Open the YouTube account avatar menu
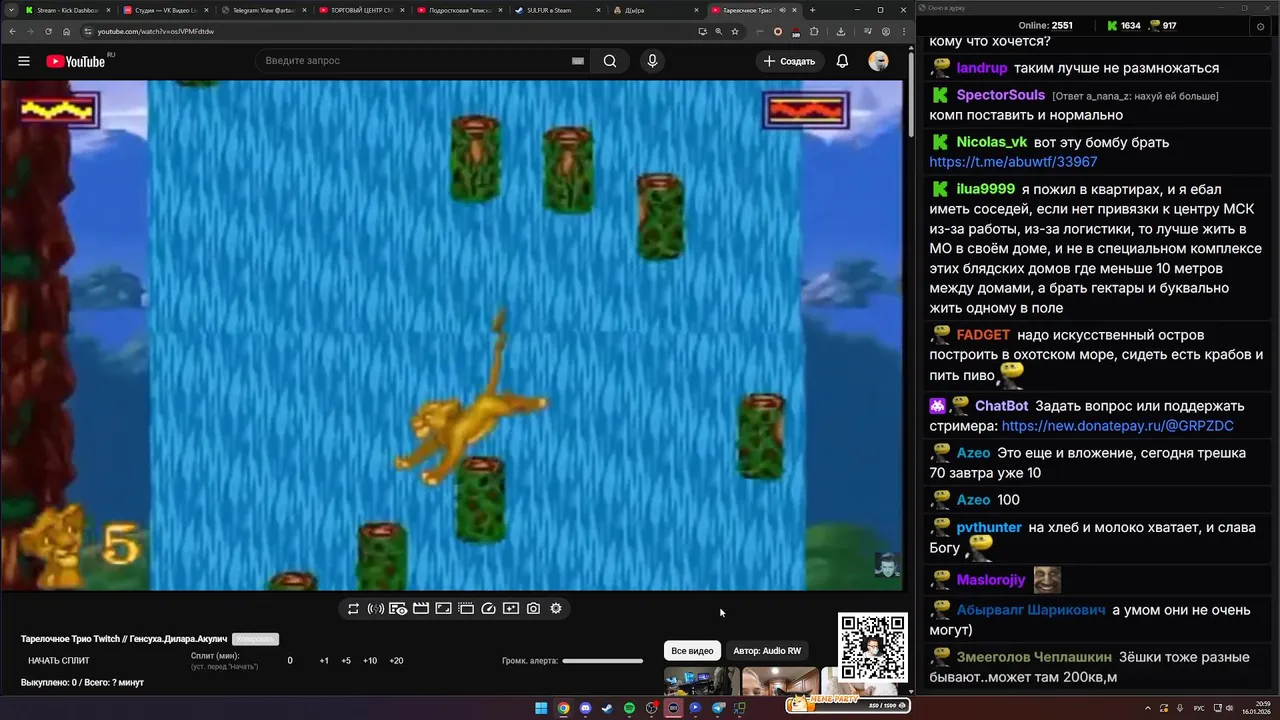 coord(878,61)
